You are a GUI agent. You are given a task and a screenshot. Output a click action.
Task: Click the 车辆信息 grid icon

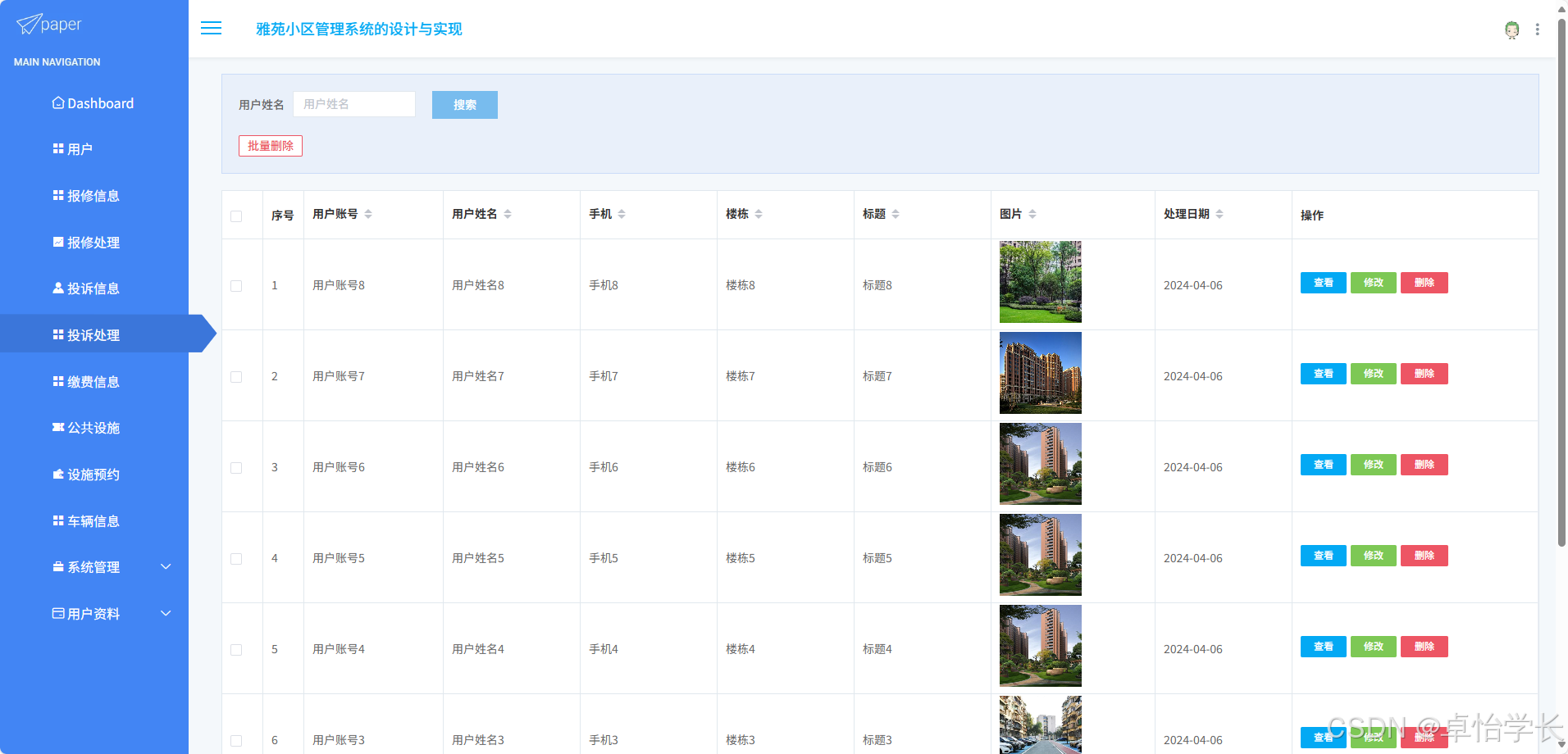pyautogui.click(x=58, y=520)
